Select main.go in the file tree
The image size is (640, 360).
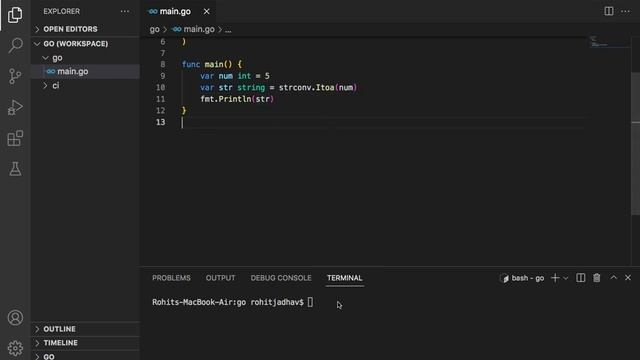point(85,71)
